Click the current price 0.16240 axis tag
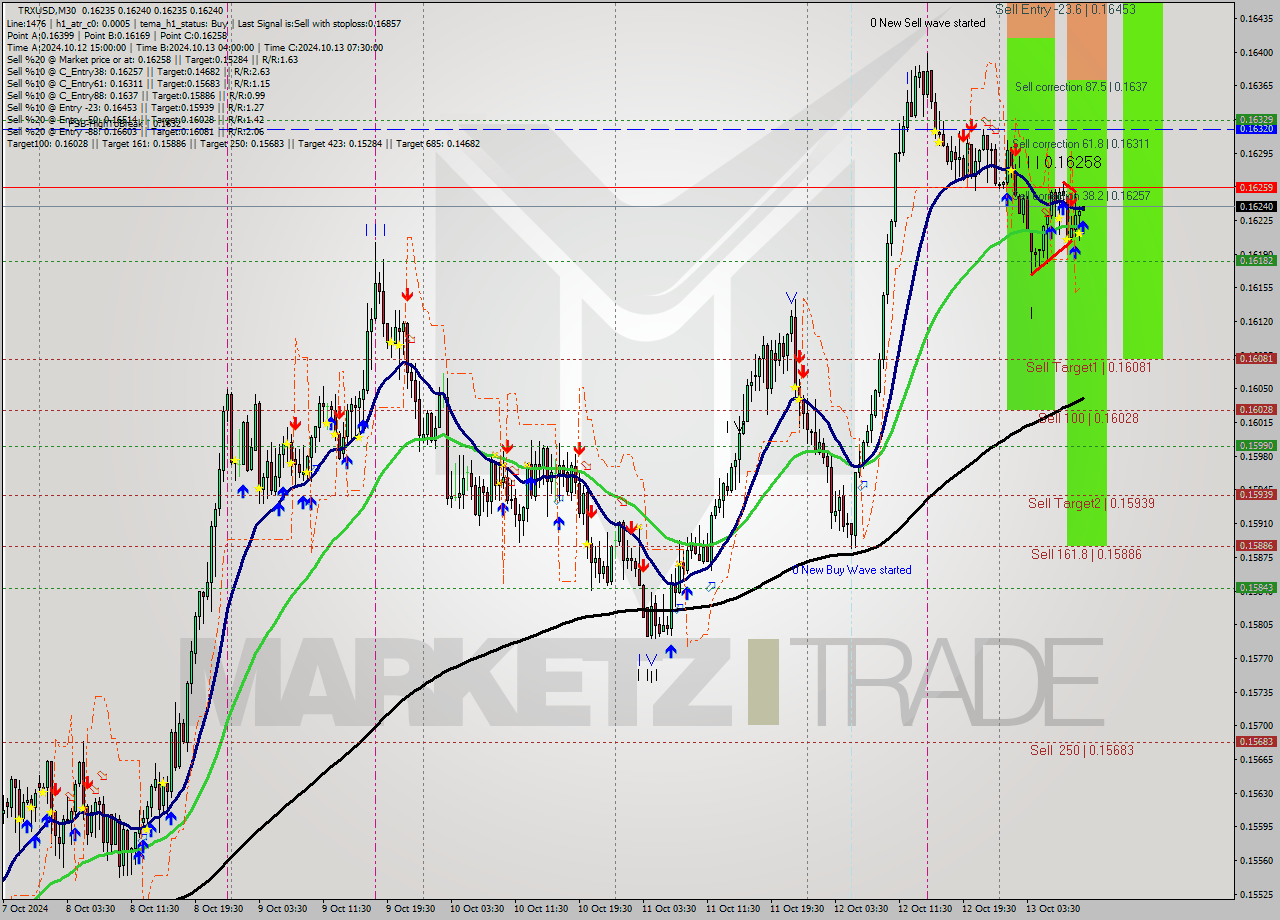 [x=1255, y=206]
